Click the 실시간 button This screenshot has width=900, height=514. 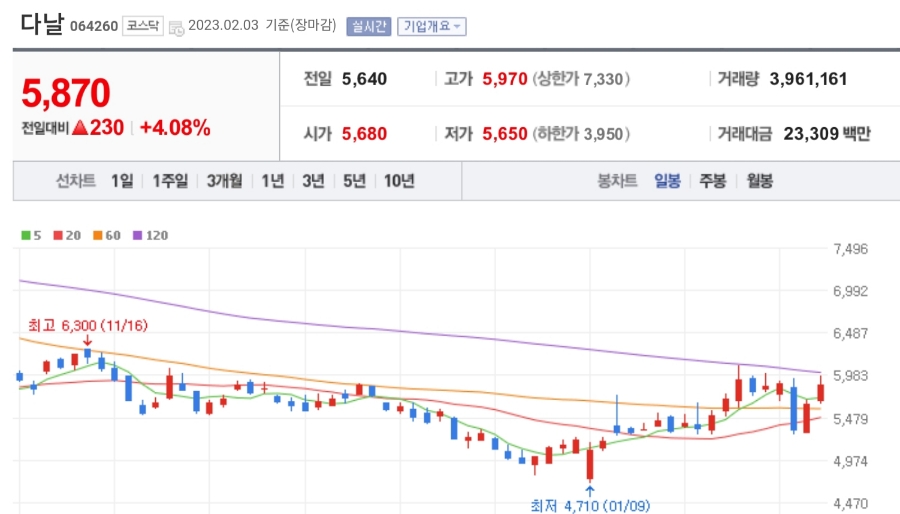pos(368,26)
